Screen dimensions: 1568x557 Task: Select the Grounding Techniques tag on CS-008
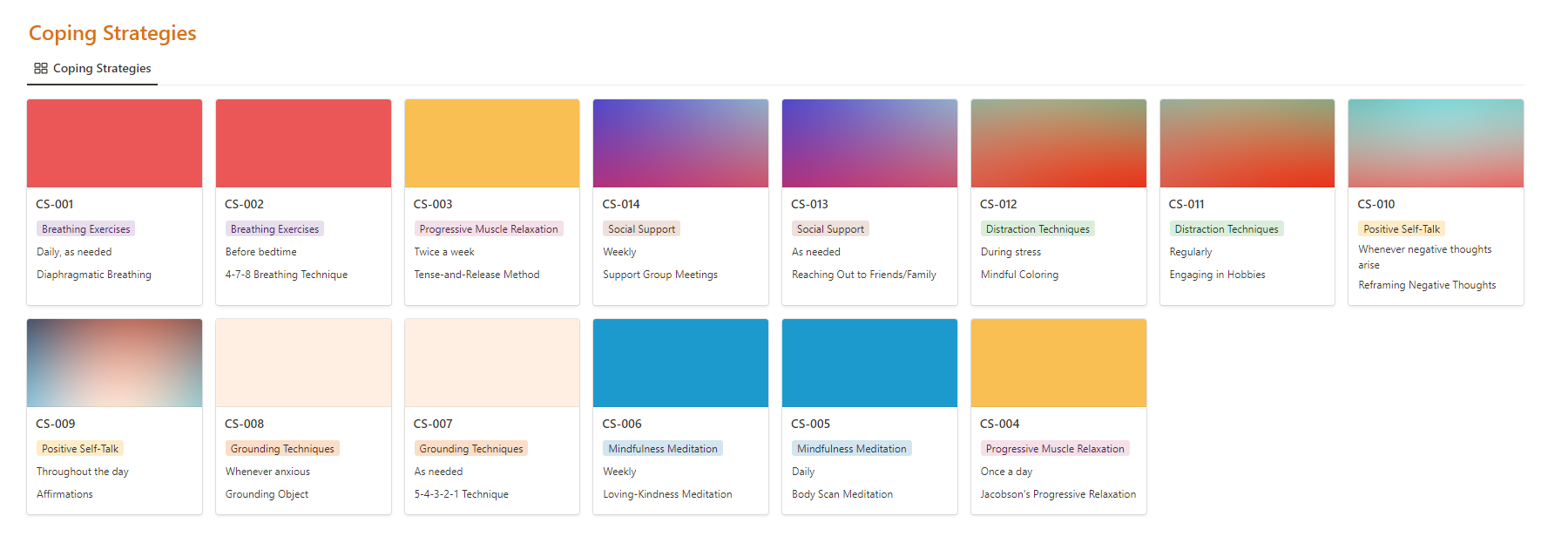pyautogui.click(x=282, y=449)
